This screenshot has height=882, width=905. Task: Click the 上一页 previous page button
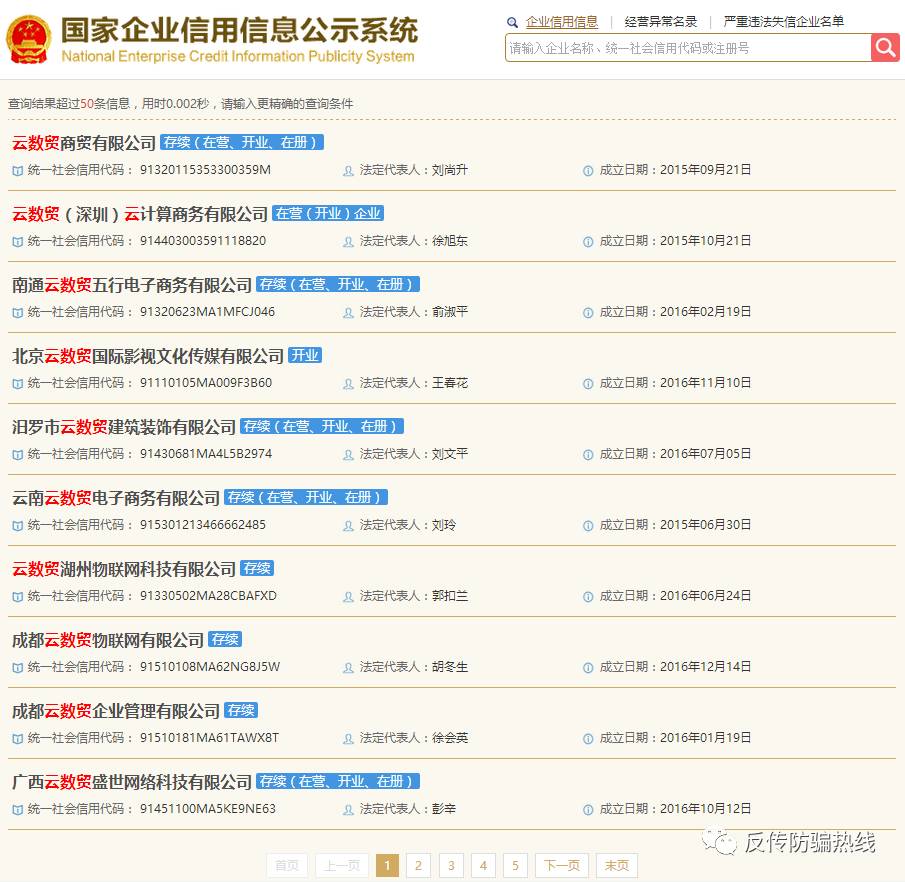pos(342,865)
